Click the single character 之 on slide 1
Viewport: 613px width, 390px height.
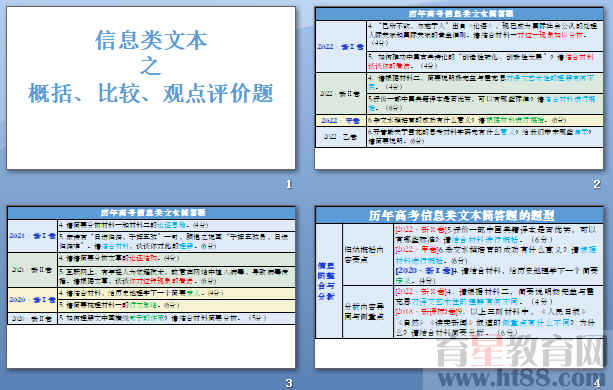coord(151,66)
